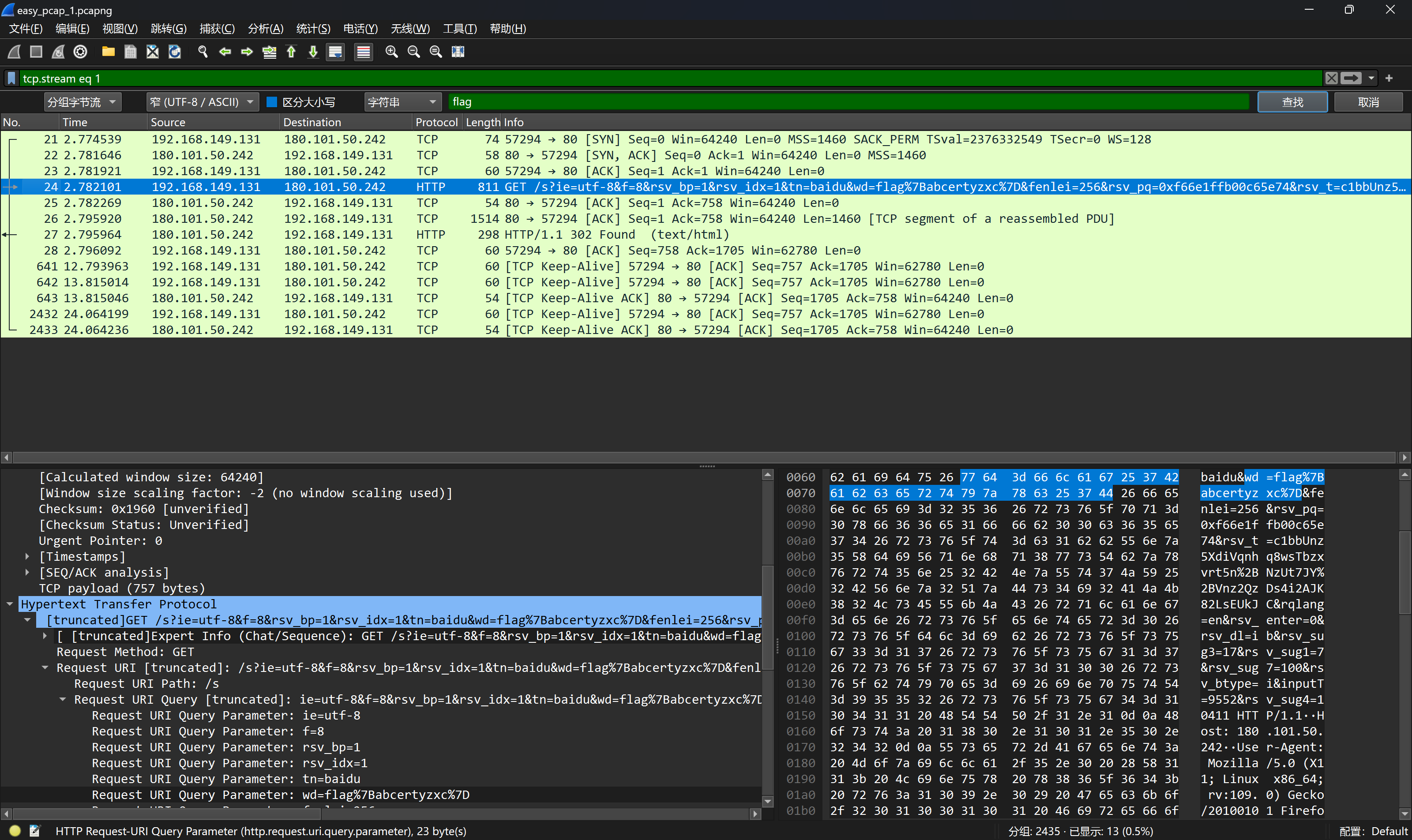Add a display filter button plus

click(x=1389, y=78)
